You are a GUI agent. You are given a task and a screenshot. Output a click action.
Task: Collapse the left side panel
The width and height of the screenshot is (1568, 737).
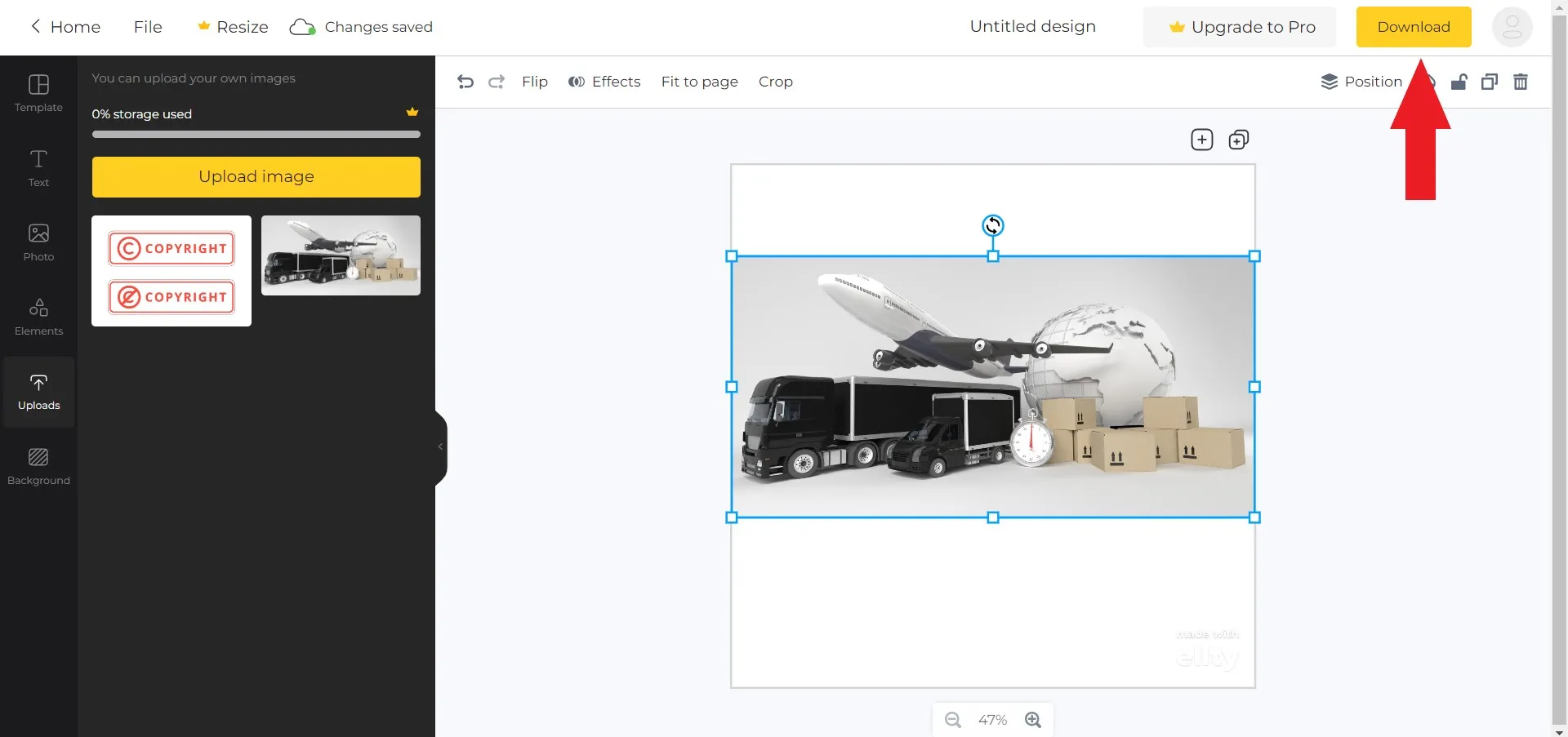coord(441,446)
